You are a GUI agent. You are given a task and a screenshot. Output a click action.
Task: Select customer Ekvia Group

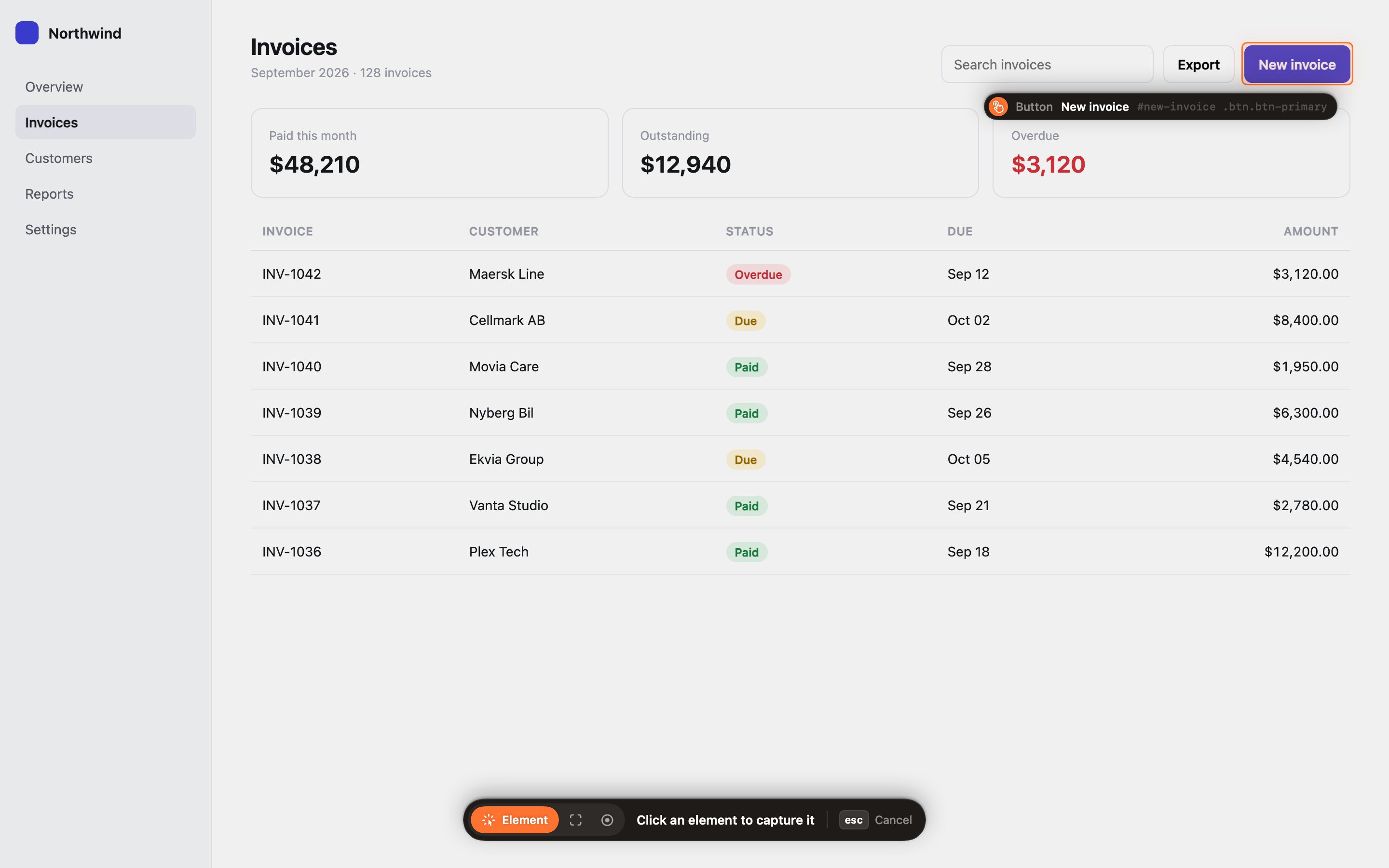(506, 459)
